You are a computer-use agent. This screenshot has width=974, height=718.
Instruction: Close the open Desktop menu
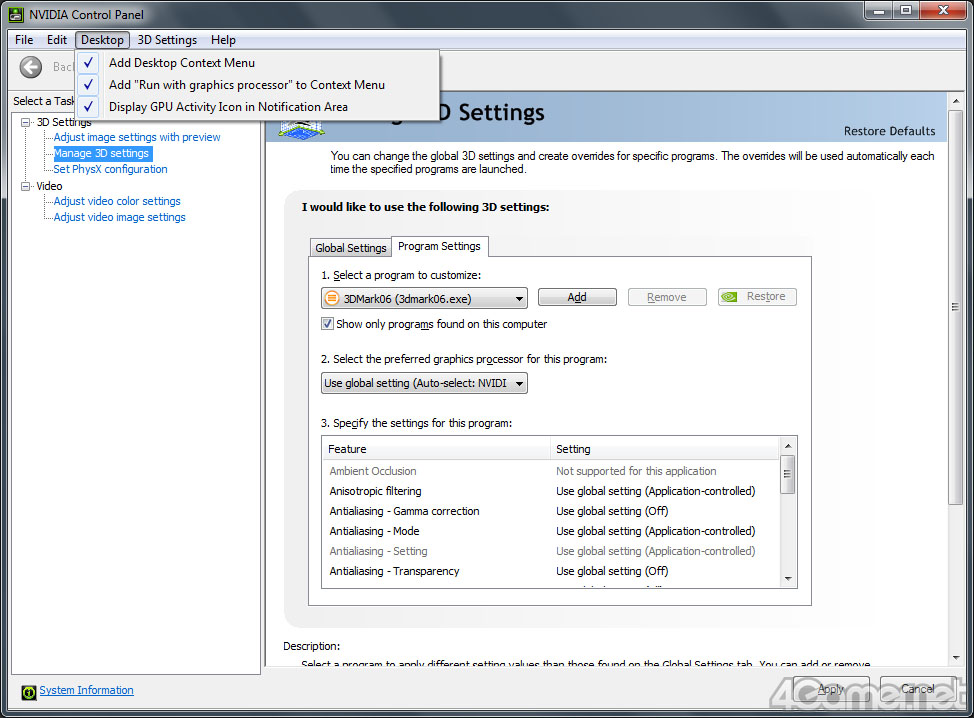pyautogui.click(x=102, y=40)
